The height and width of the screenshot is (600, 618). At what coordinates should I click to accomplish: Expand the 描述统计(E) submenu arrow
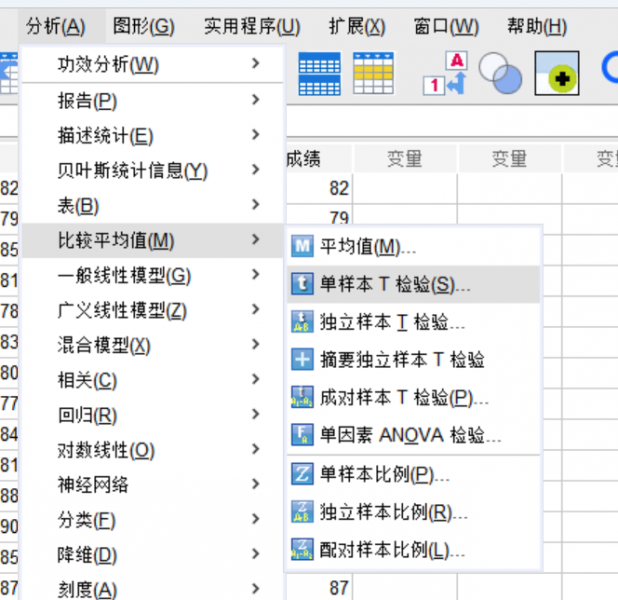coord(256,134)
